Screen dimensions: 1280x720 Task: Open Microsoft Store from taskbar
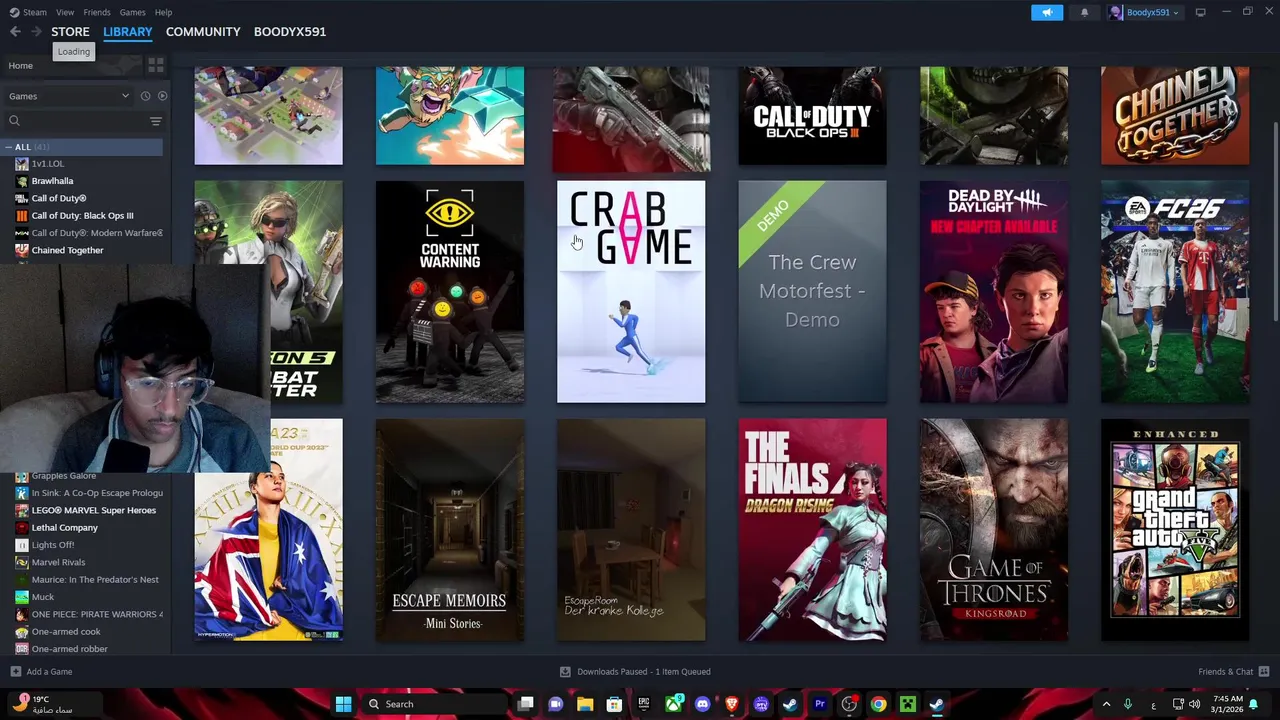click(x=614, y=704)
